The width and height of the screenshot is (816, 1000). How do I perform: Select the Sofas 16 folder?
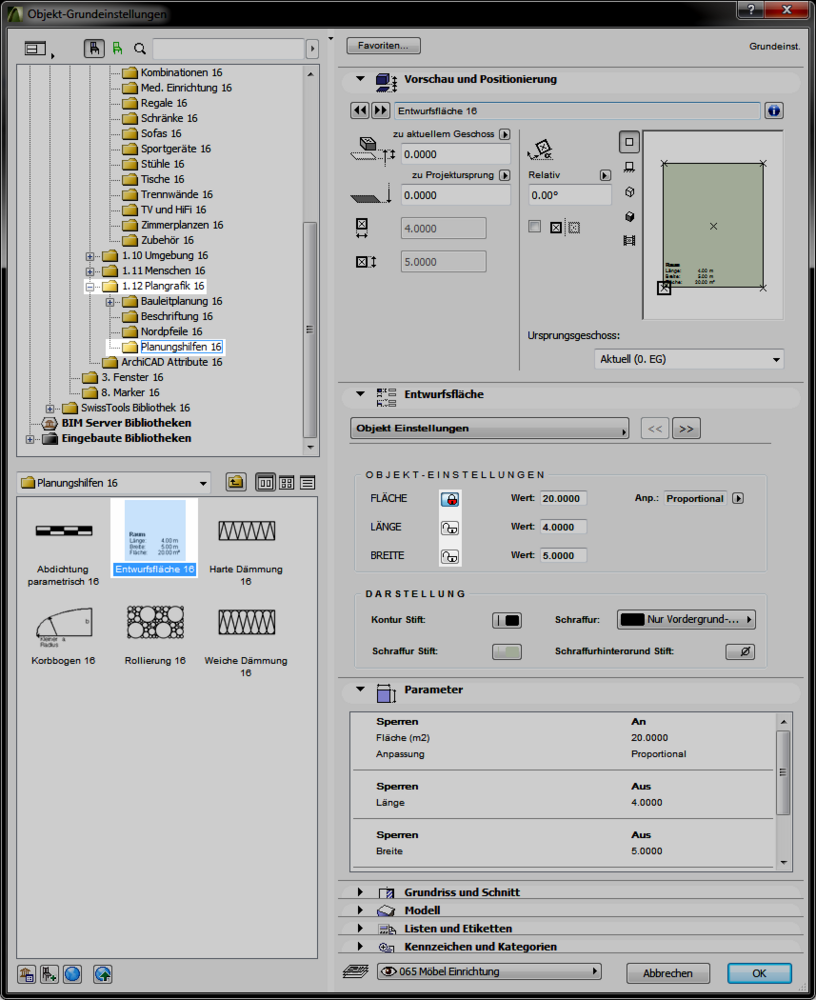point(161,133)
